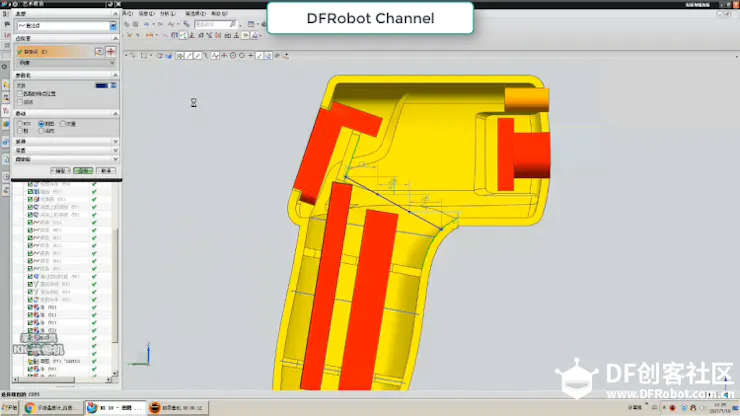Screen dimensions: 740x416
Task: Click the wrench icon inside the command finder box
Action: click(233, 24)
